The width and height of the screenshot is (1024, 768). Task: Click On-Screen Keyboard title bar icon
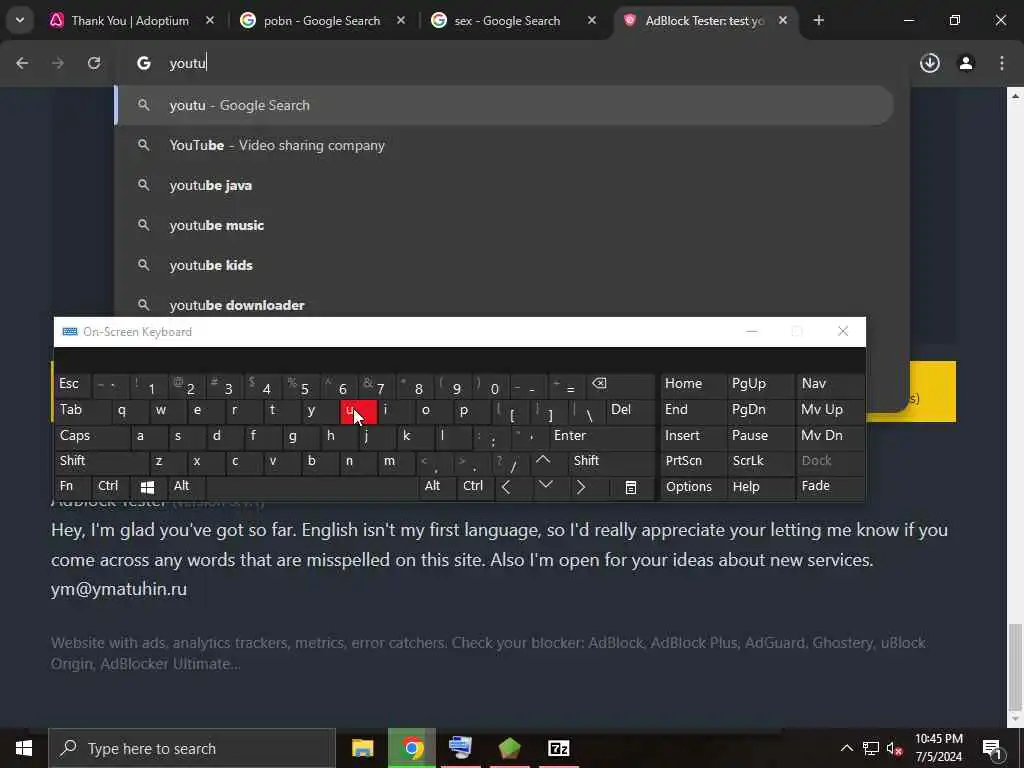(x=70, y=332)
